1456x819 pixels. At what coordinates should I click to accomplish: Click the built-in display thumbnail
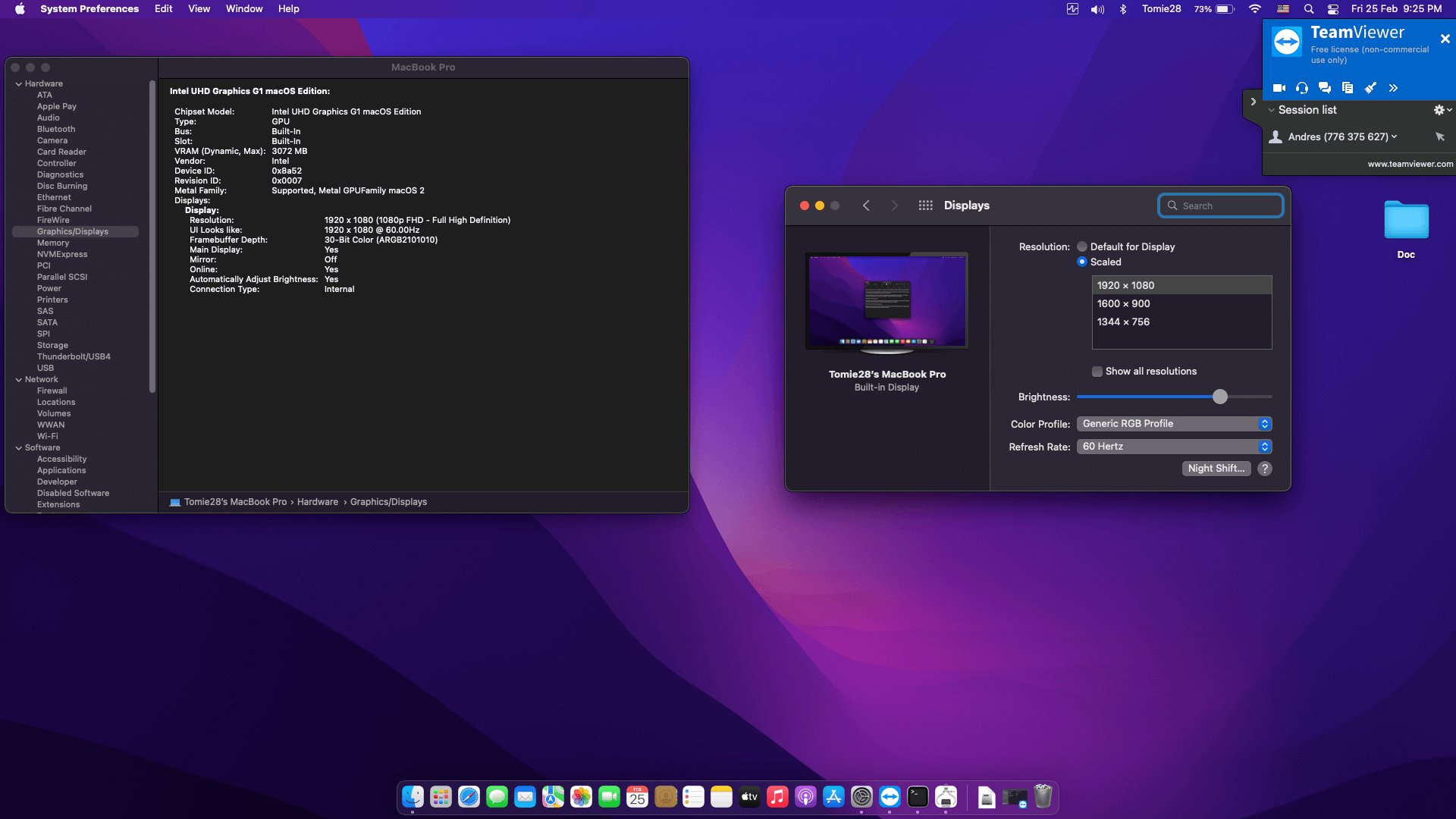(886, 302)
